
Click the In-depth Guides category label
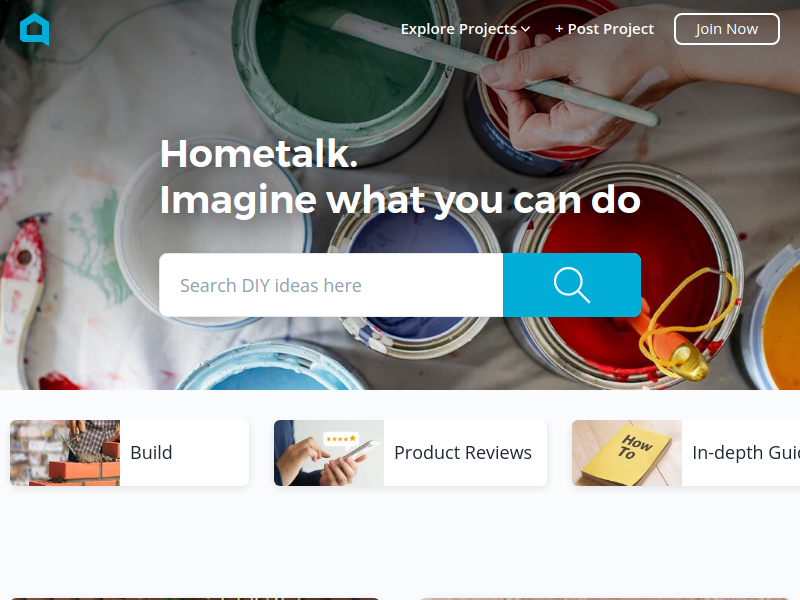pos(746,453)
